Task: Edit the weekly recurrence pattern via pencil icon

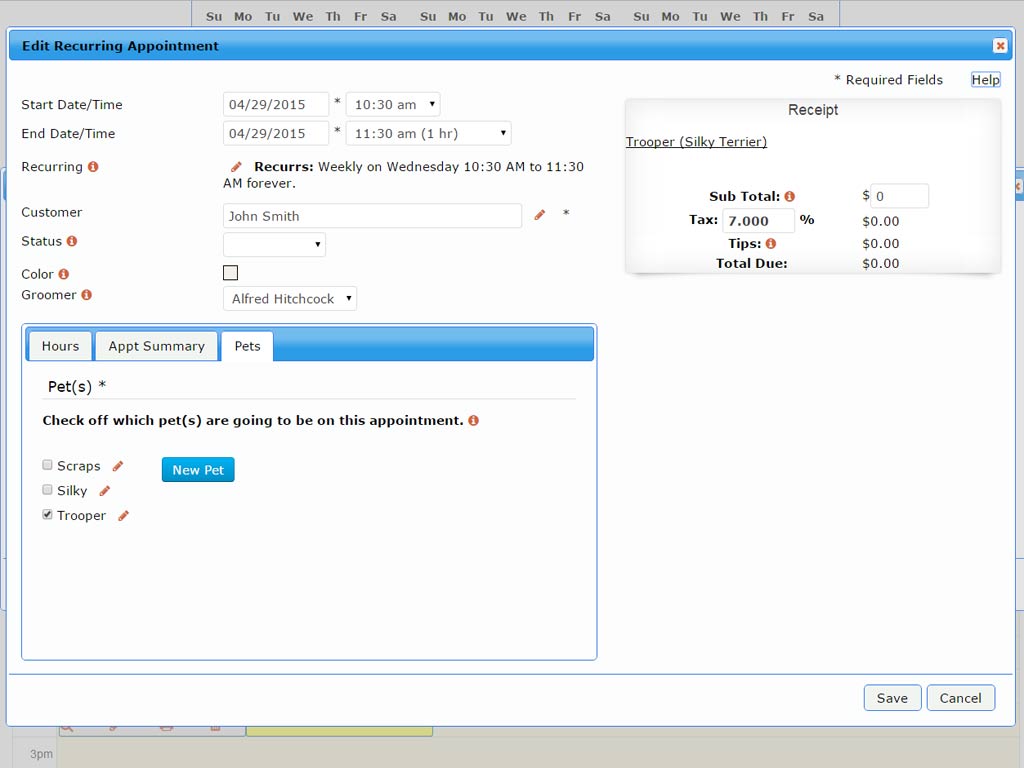Action: click(237, 166)
